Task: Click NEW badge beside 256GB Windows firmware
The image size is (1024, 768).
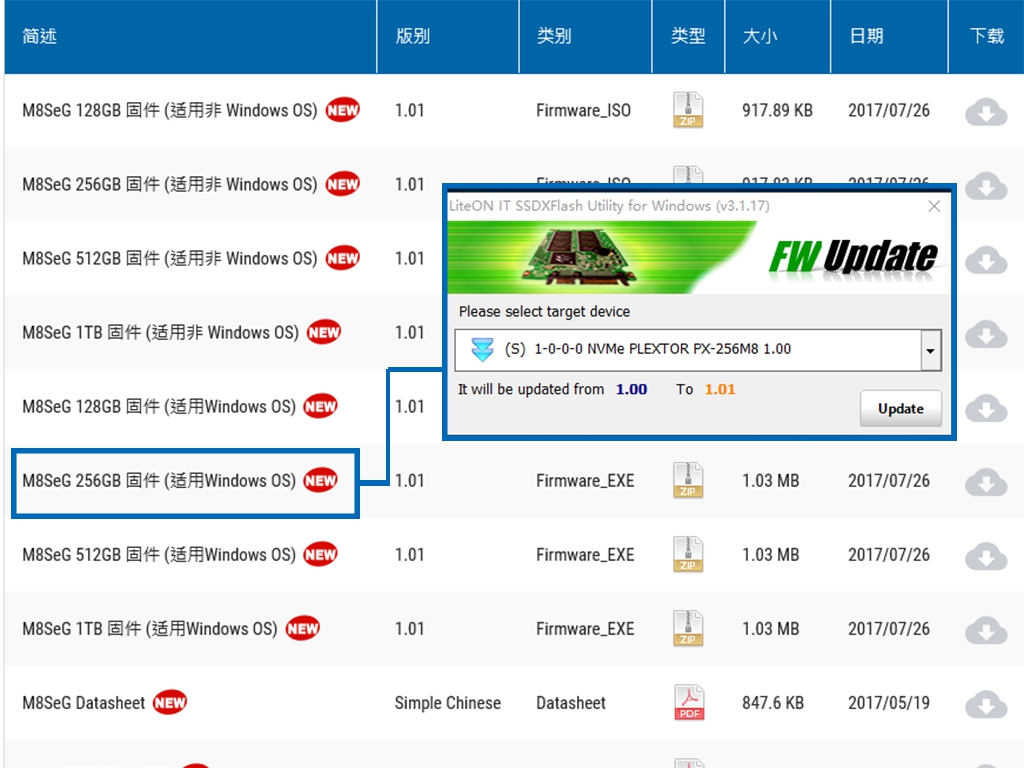Action: (x=320, y=480)
